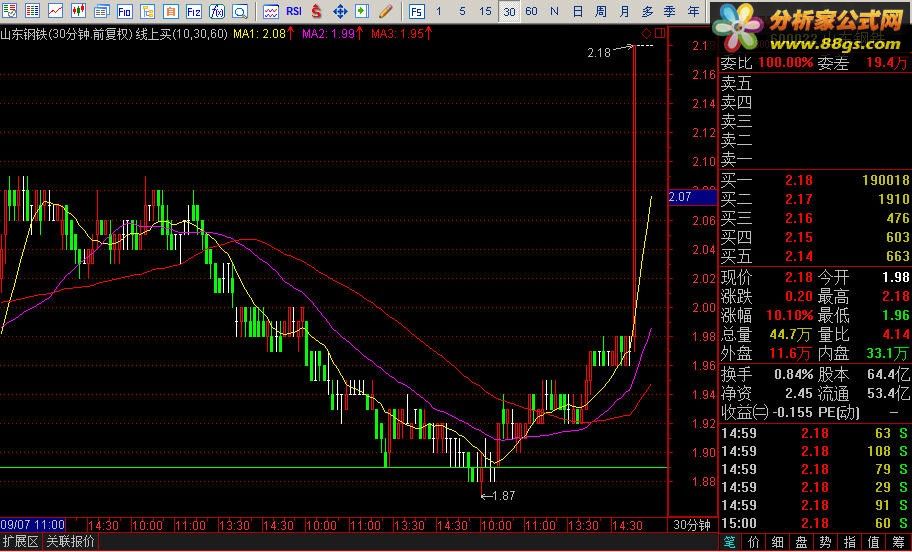Open the 细 details tab
This screenshot has height=552, width=912.
pos(778,542)
